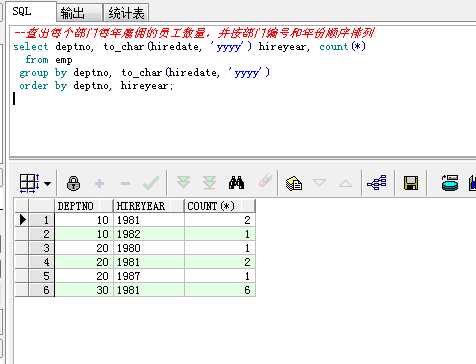The image size is (476, 364).
Task: Select row 4 in the row-number column
Action: click(x=41, y=262)
